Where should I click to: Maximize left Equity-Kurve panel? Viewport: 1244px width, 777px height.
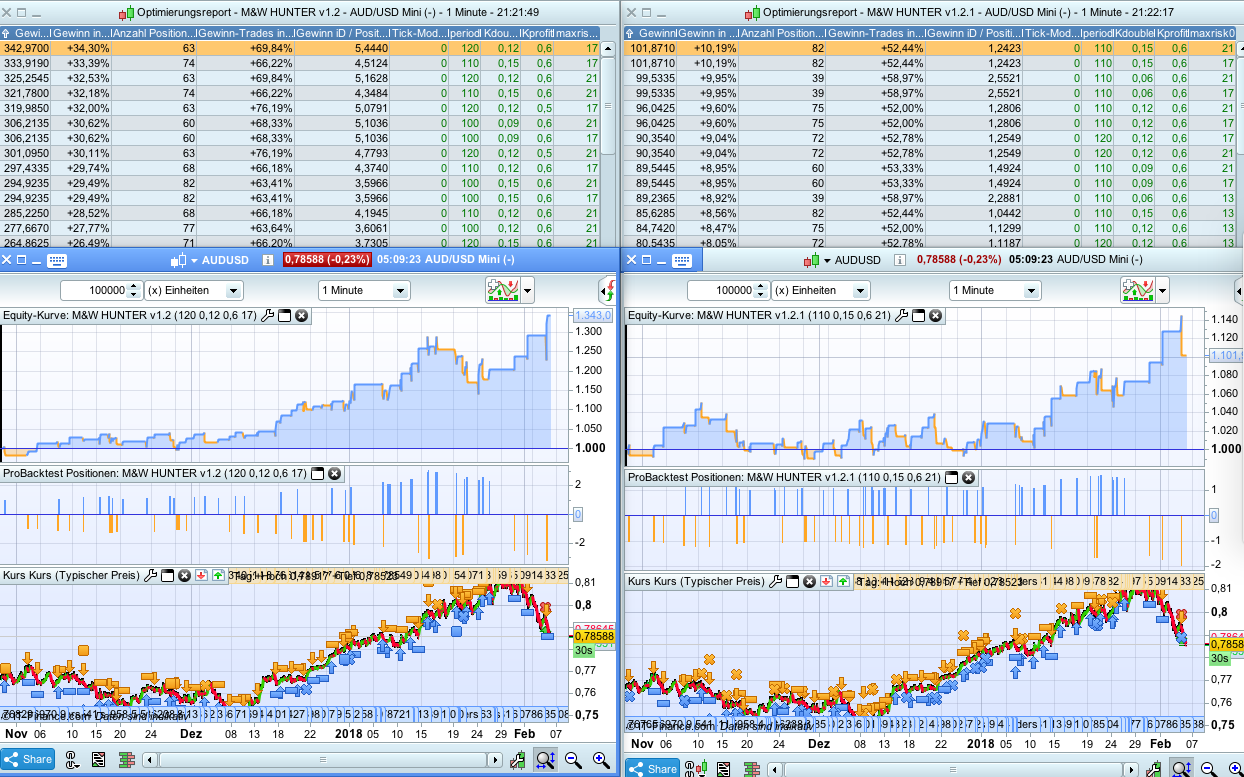283,315
